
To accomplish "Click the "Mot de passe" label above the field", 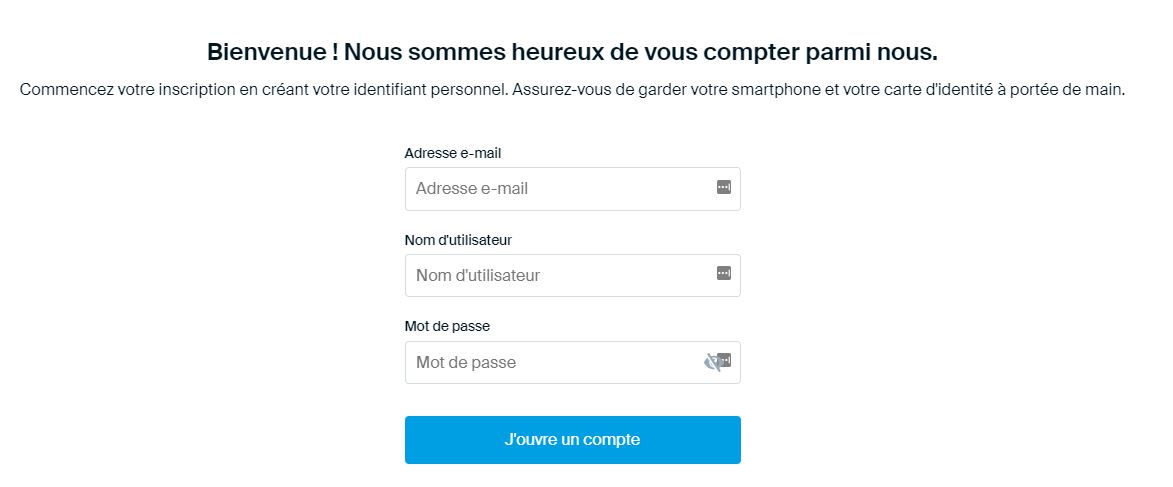I will coord(447,326).
